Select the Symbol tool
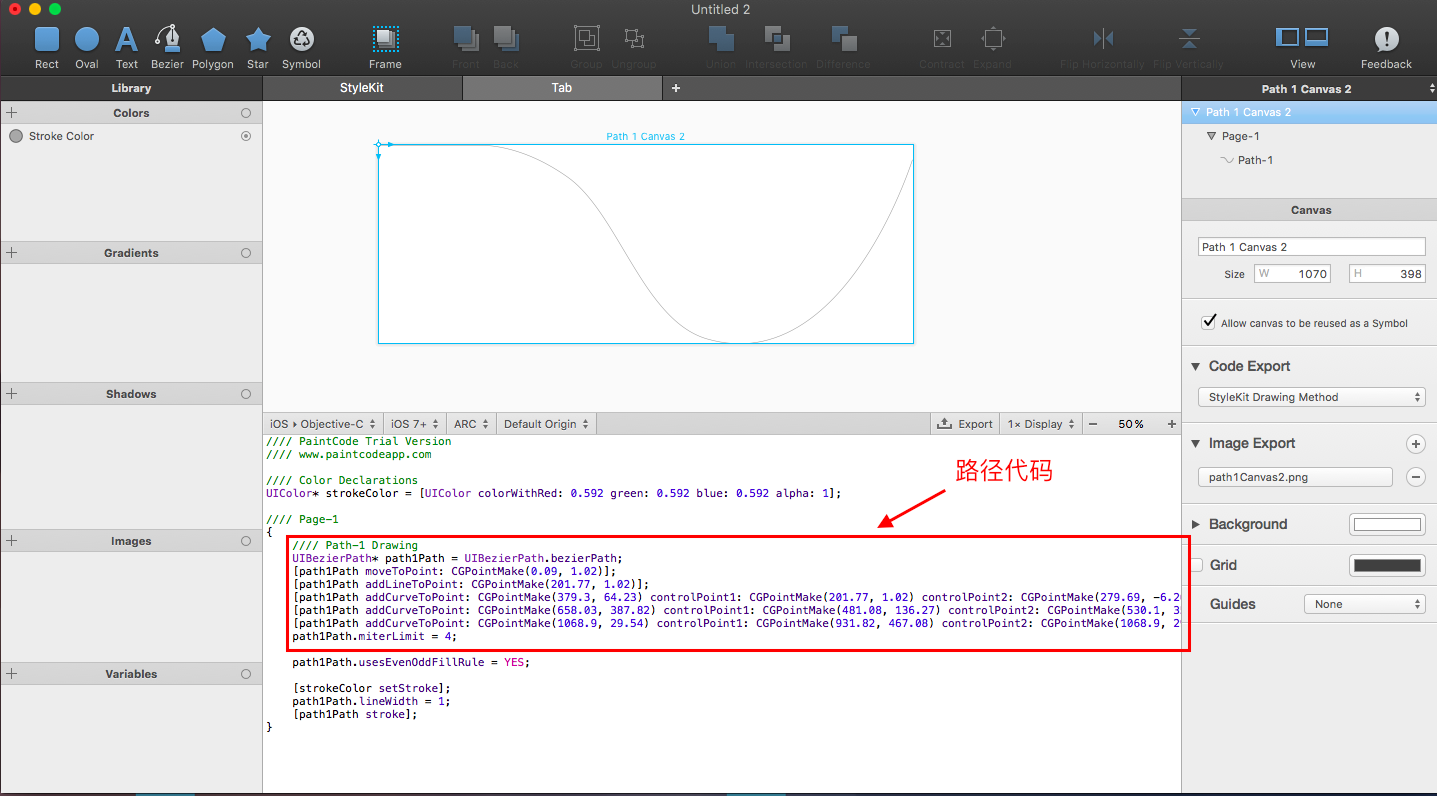The image size is (1437, 796). tap(301, 40)
